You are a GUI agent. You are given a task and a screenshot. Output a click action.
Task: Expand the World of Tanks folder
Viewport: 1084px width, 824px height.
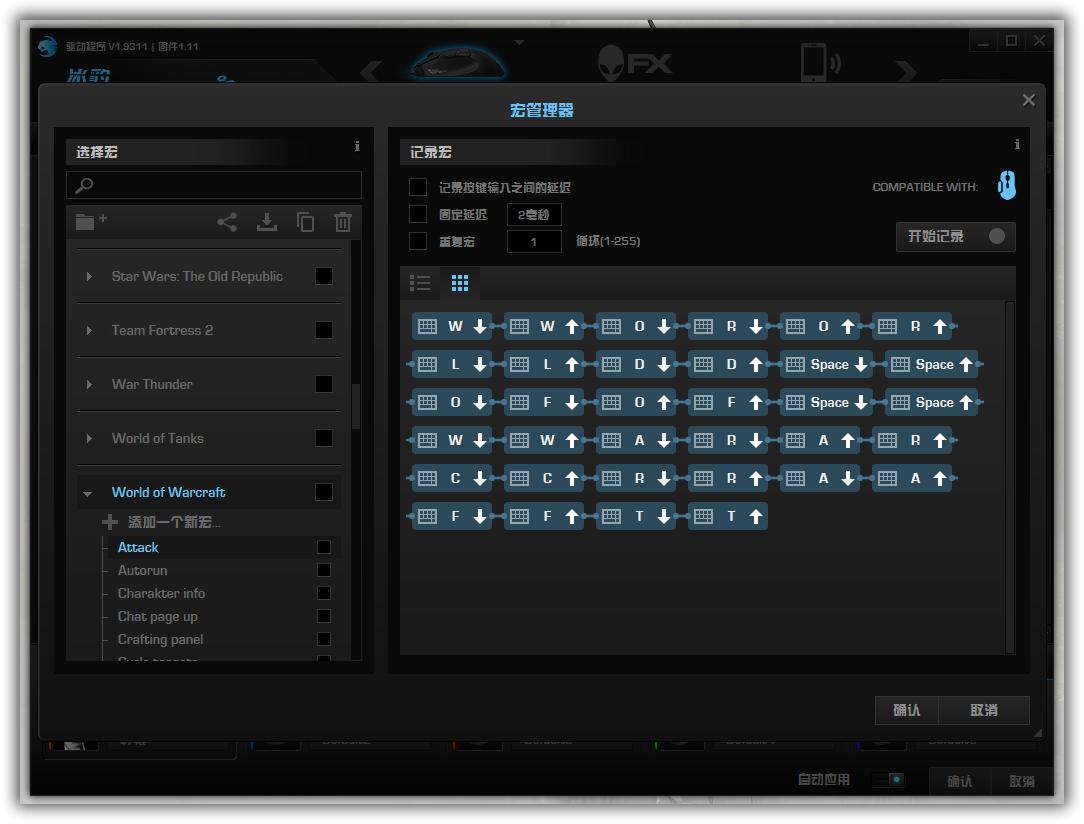coord(88,438)
